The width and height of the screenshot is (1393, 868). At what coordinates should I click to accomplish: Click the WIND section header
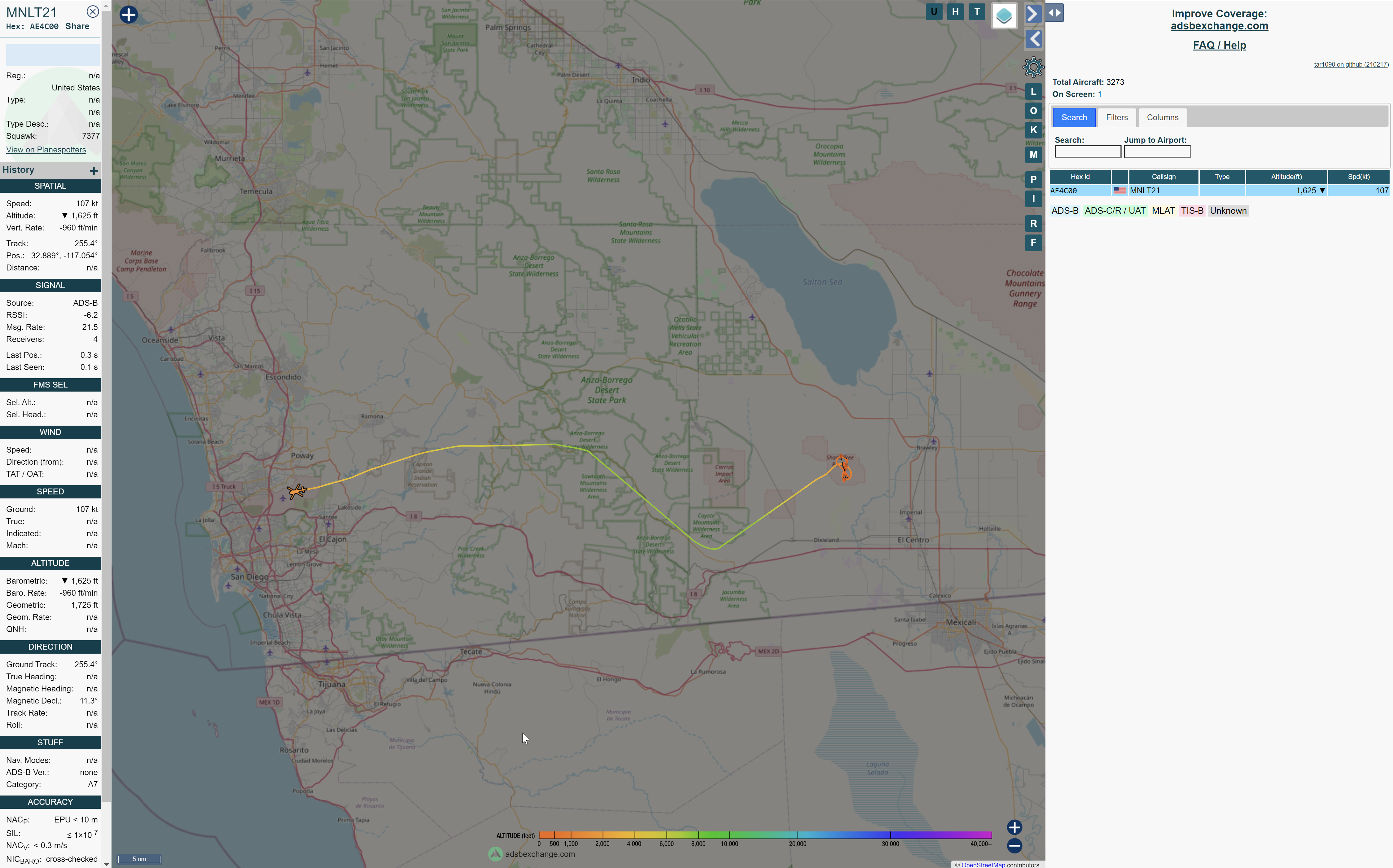coord(50,432)
